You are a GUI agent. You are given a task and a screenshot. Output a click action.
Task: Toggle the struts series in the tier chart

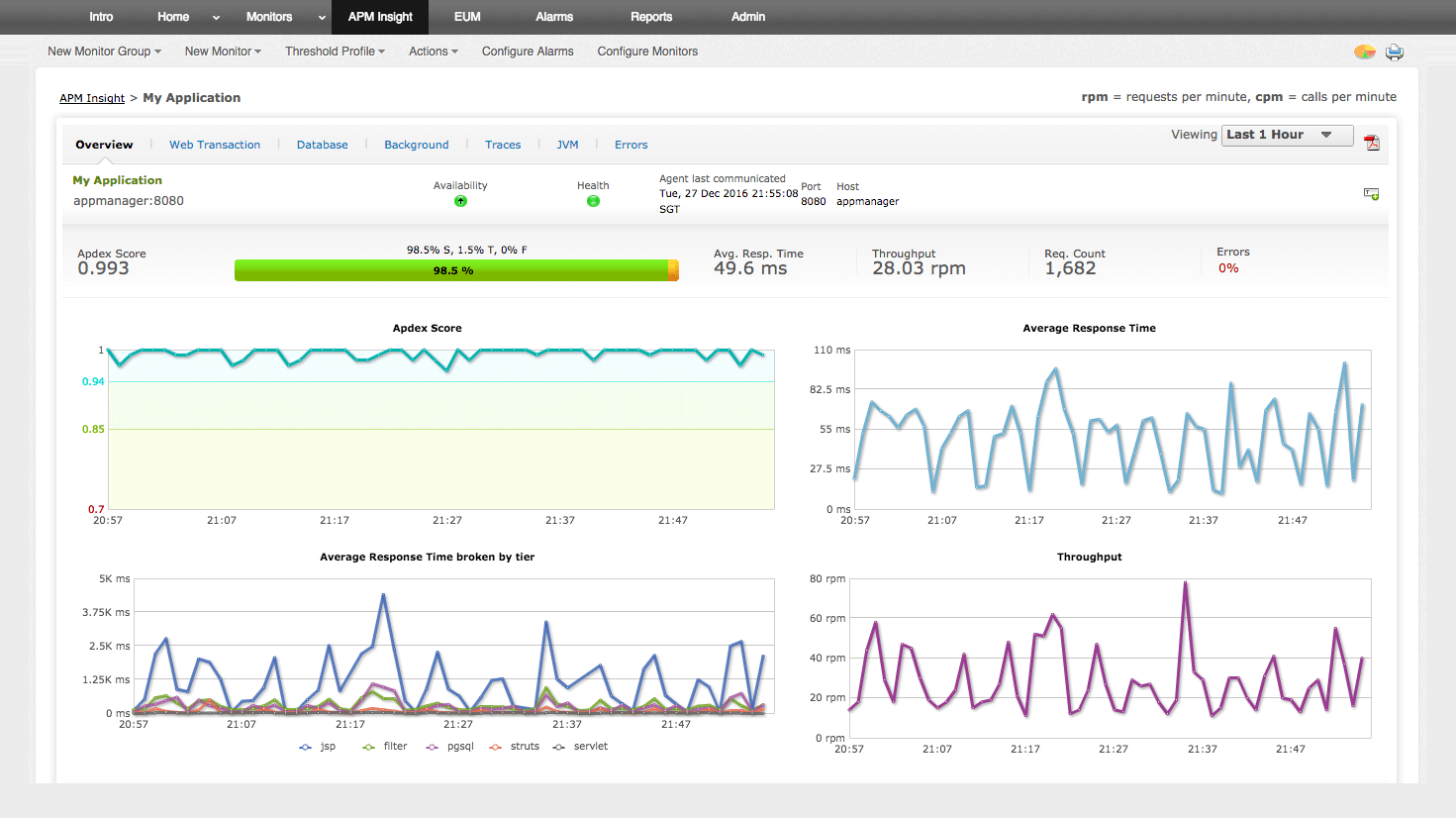pos(494,746)
